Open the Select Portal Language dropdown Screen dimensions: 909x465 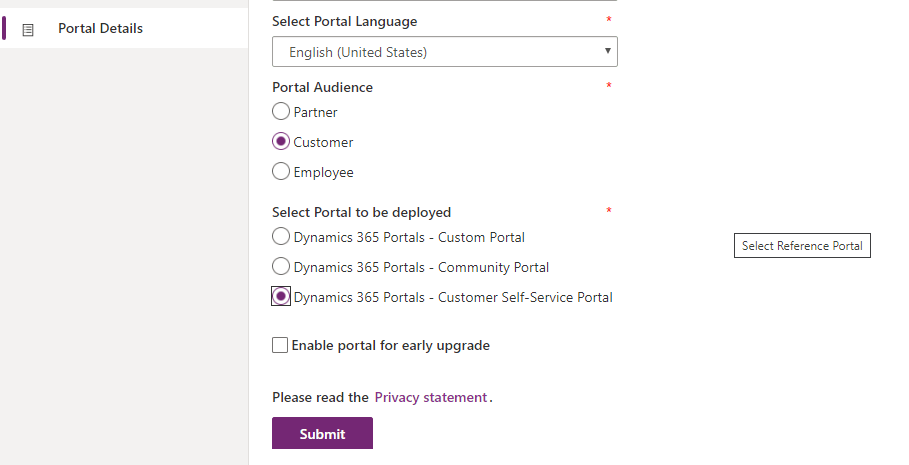(x=444, y=52)
